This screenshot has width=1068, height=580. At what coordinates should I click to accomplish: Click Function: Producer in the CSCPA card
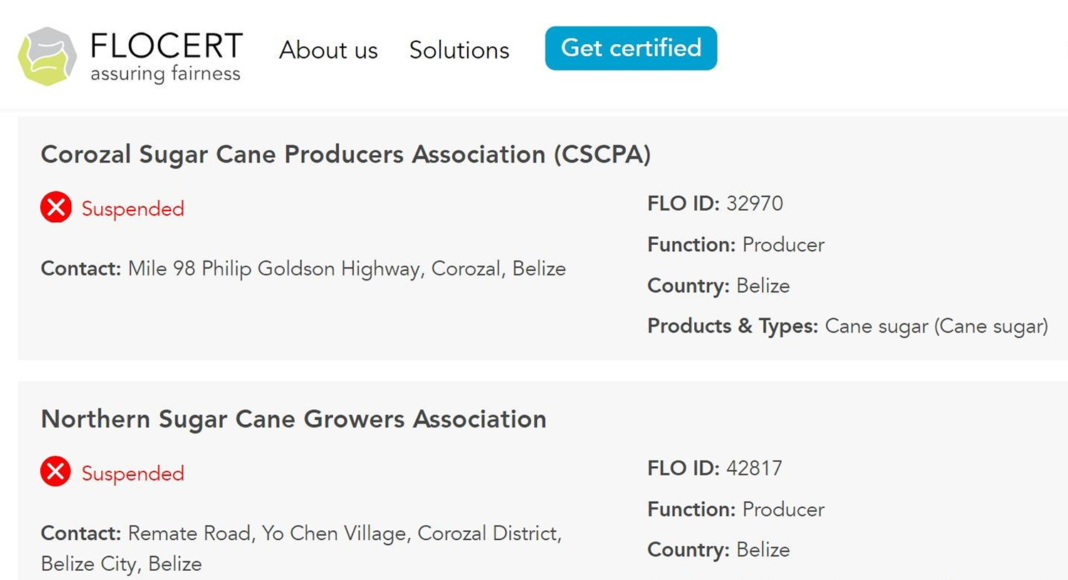coord(736,244)
